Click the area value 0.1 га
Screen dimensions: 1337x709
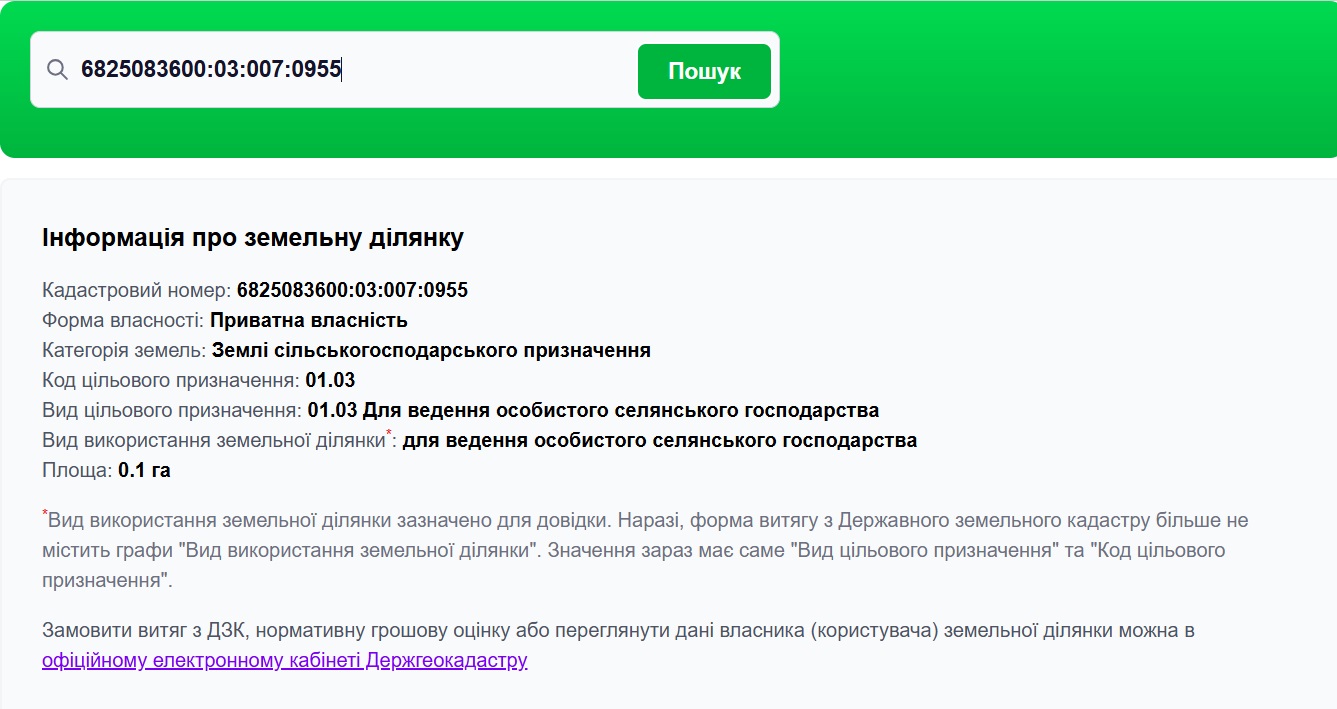coord(144,471)
